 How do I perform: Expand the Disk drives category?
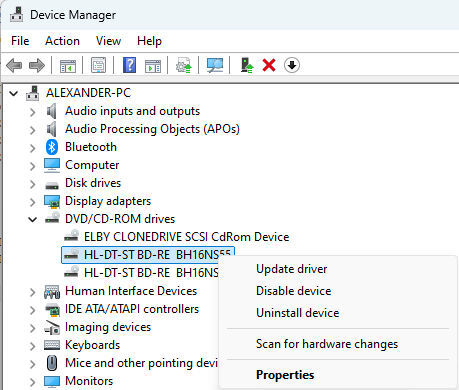[x=32, y=184]
